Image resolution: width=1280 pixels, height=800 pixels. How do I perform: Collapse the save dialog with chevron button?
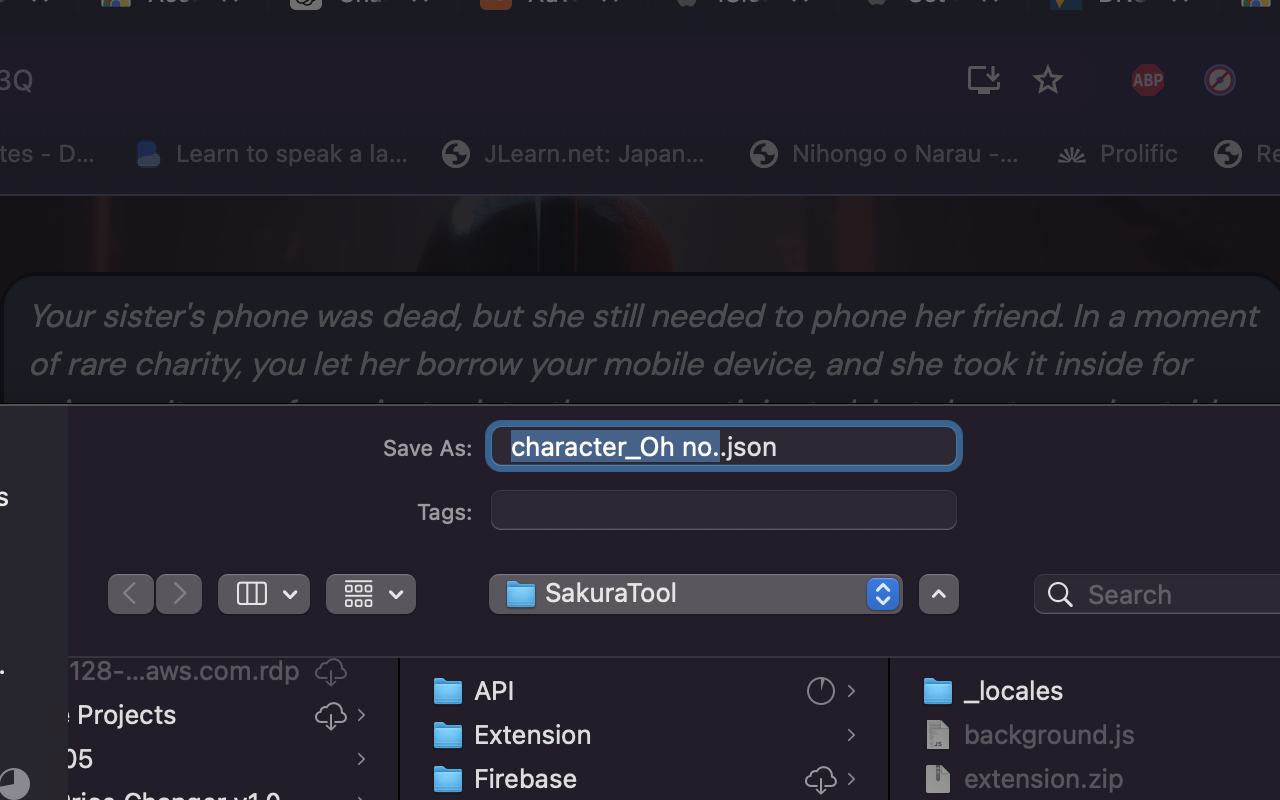click(938, 594)
